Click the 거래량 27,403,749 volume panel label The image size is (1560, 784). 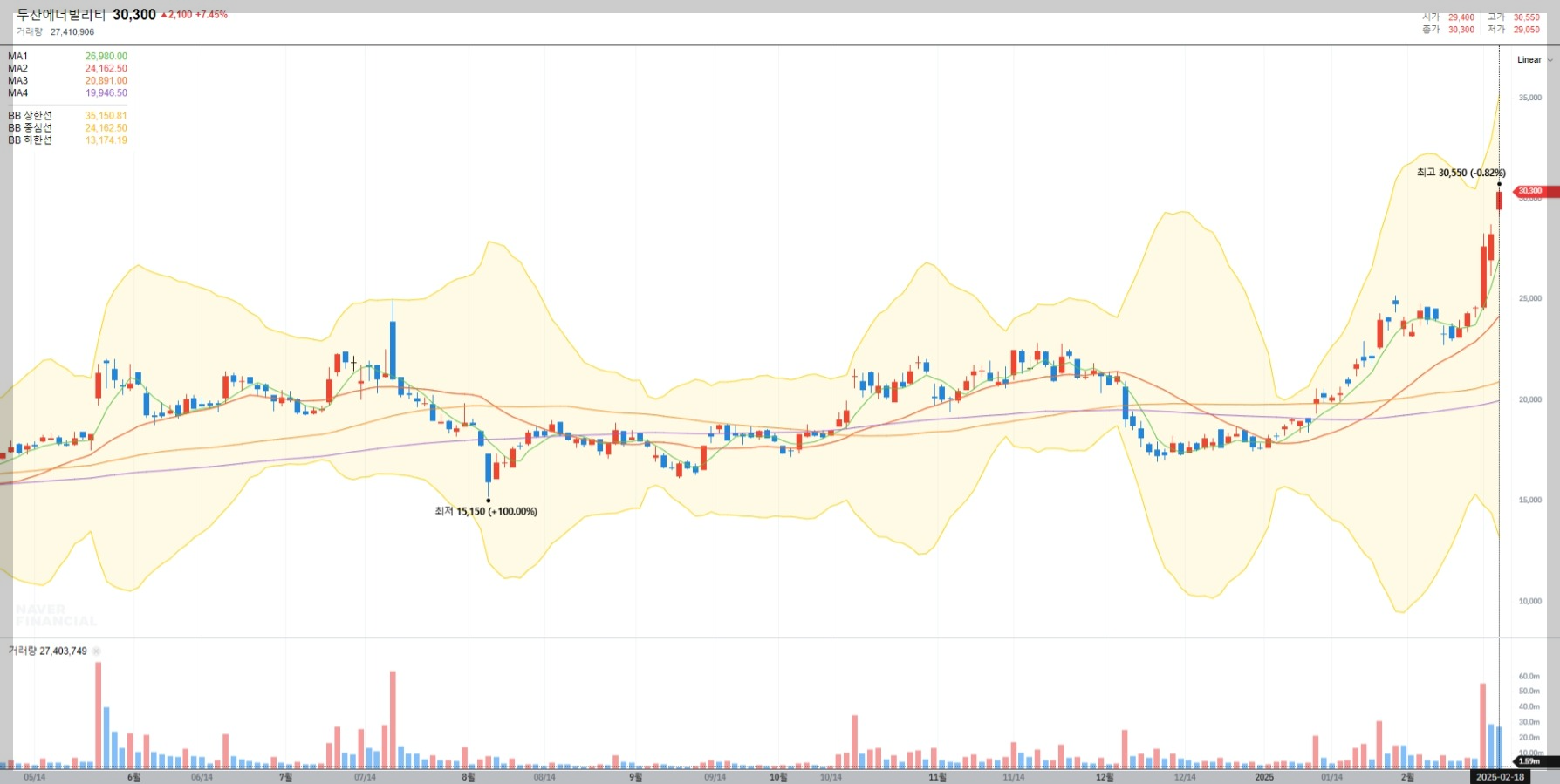48,651
